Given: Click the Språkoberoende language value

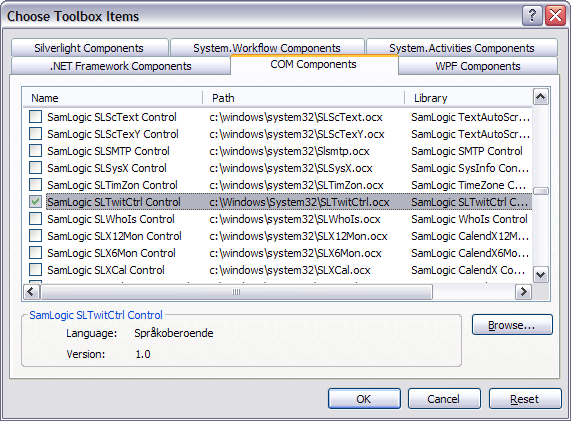Looking at the screenshot, I should coord(174,333).
